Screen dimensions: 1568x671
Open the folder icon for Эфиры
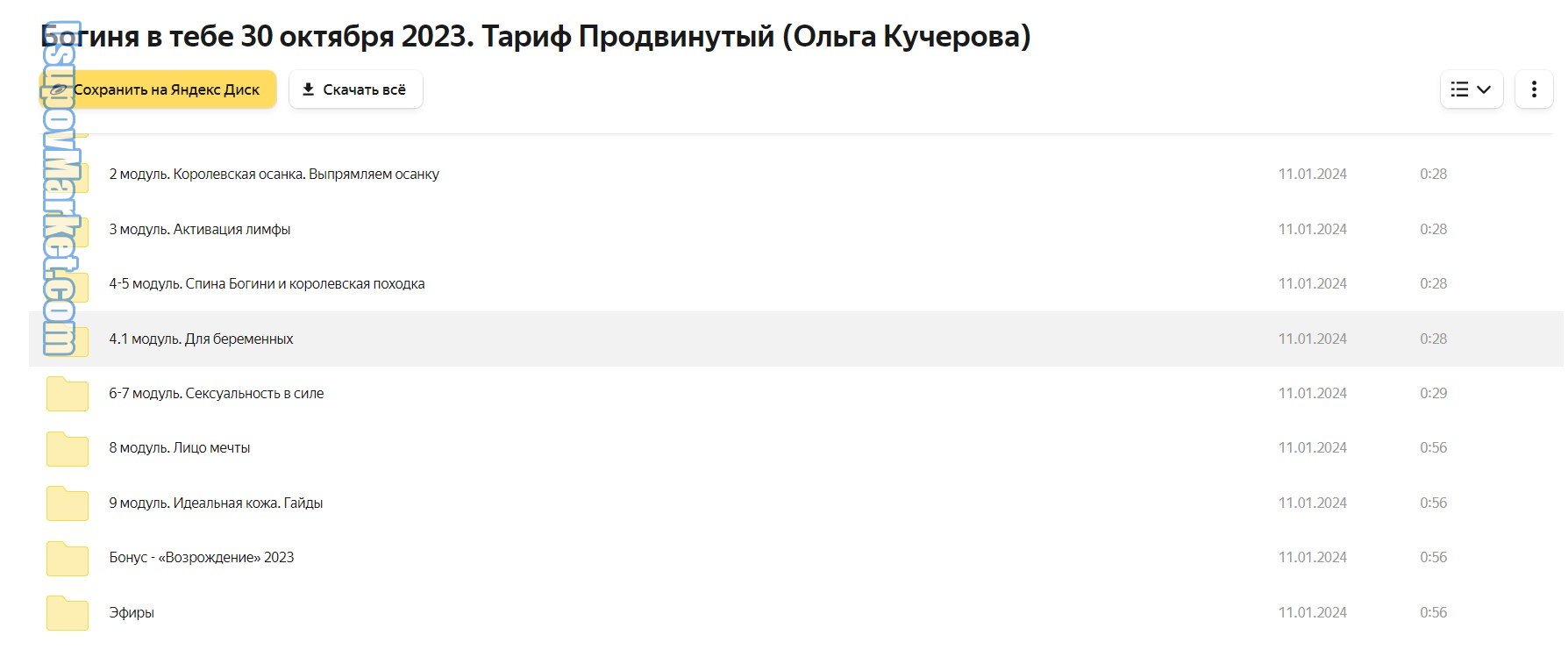tap(67, 613)
